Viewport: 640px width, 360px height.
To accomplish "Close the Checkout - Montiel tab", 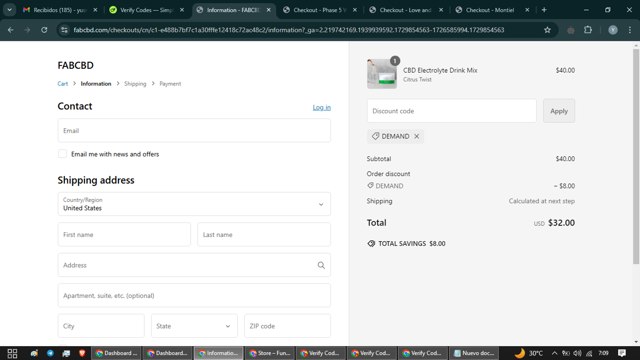I will [527, 10].
